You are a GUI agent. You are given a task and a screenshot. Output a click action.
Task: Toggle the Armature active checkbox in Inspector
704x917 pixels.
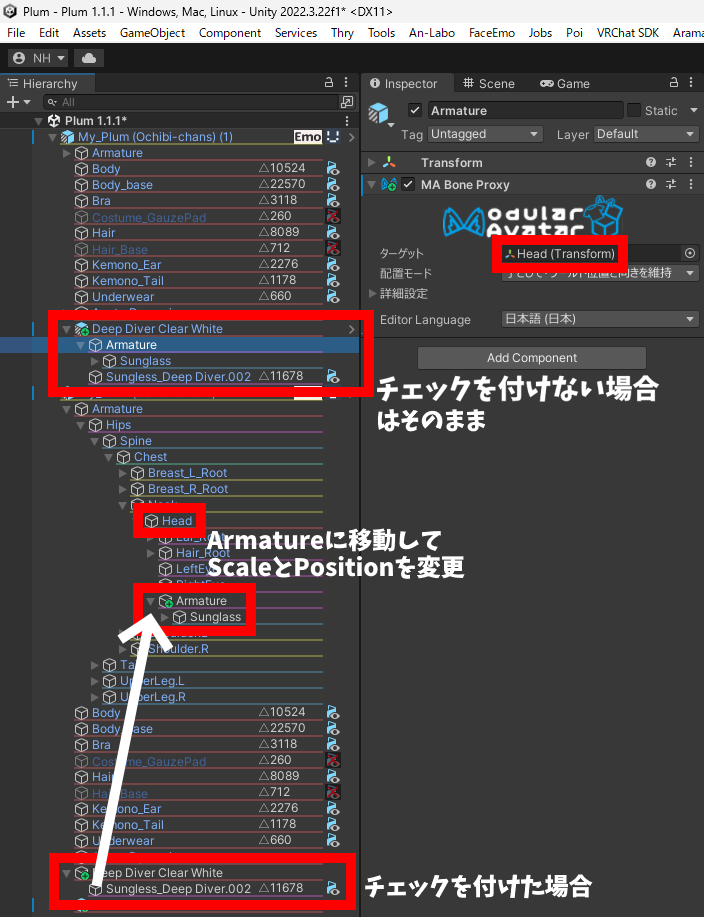coord(415,110)
